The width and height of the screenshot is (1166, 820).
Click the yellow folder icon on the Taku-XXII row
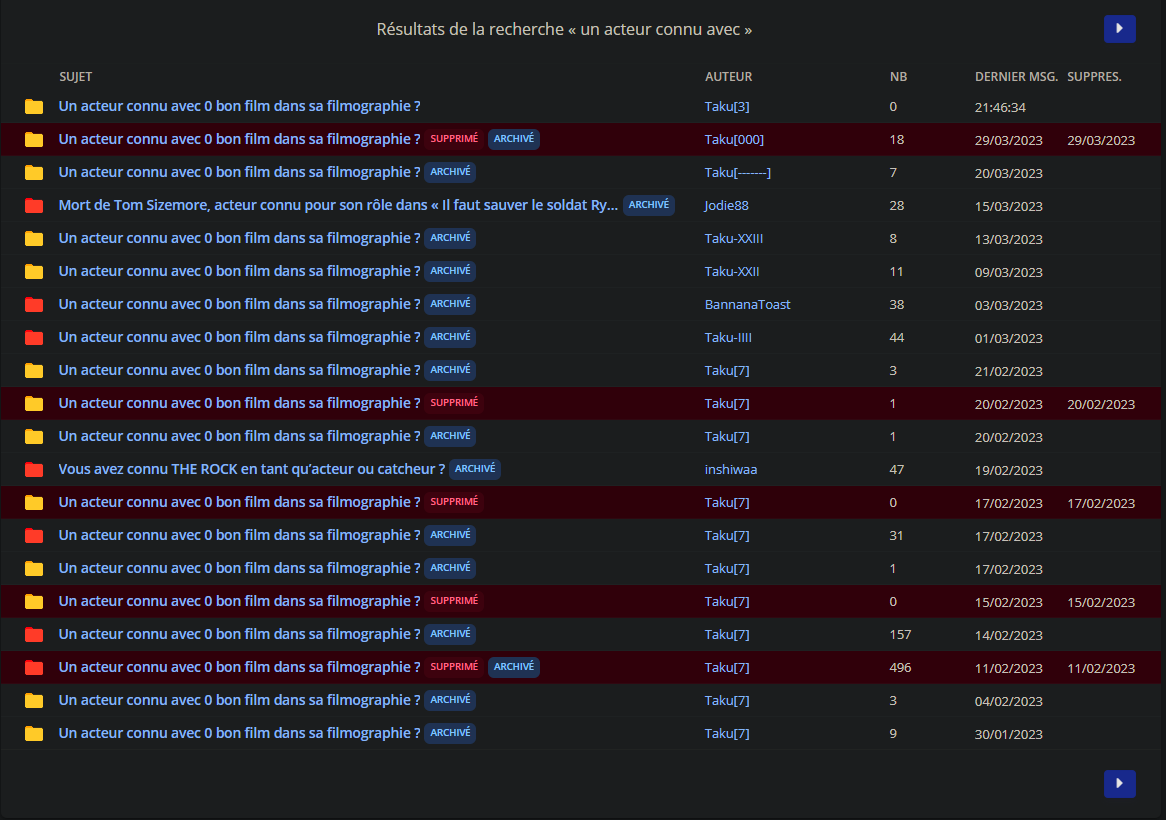coord(33,271)
